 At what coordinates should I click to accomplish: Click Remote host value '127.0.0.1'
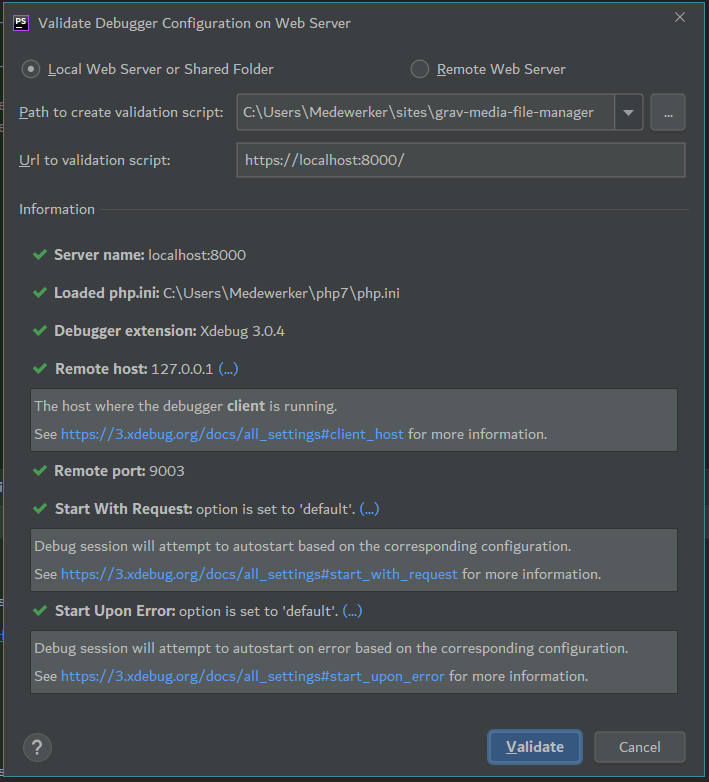point(182,369)
